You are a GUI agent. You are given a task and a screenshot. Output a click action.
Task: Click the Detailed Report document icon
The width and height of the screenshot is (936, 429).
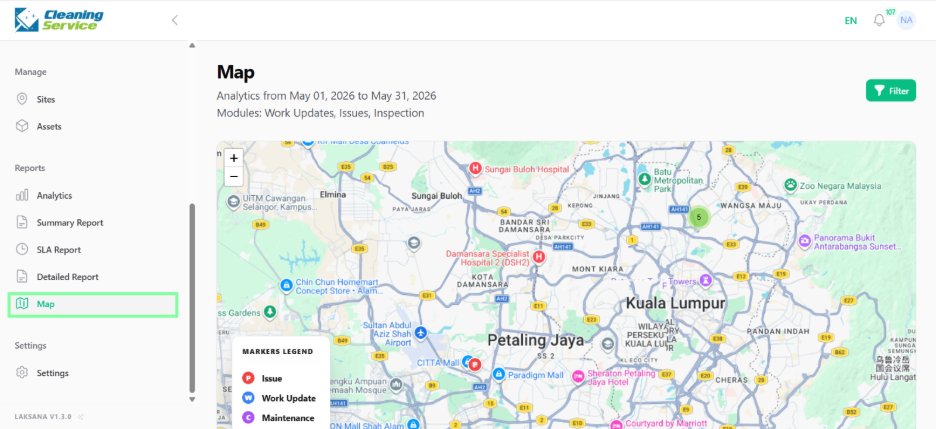(22, 277)
